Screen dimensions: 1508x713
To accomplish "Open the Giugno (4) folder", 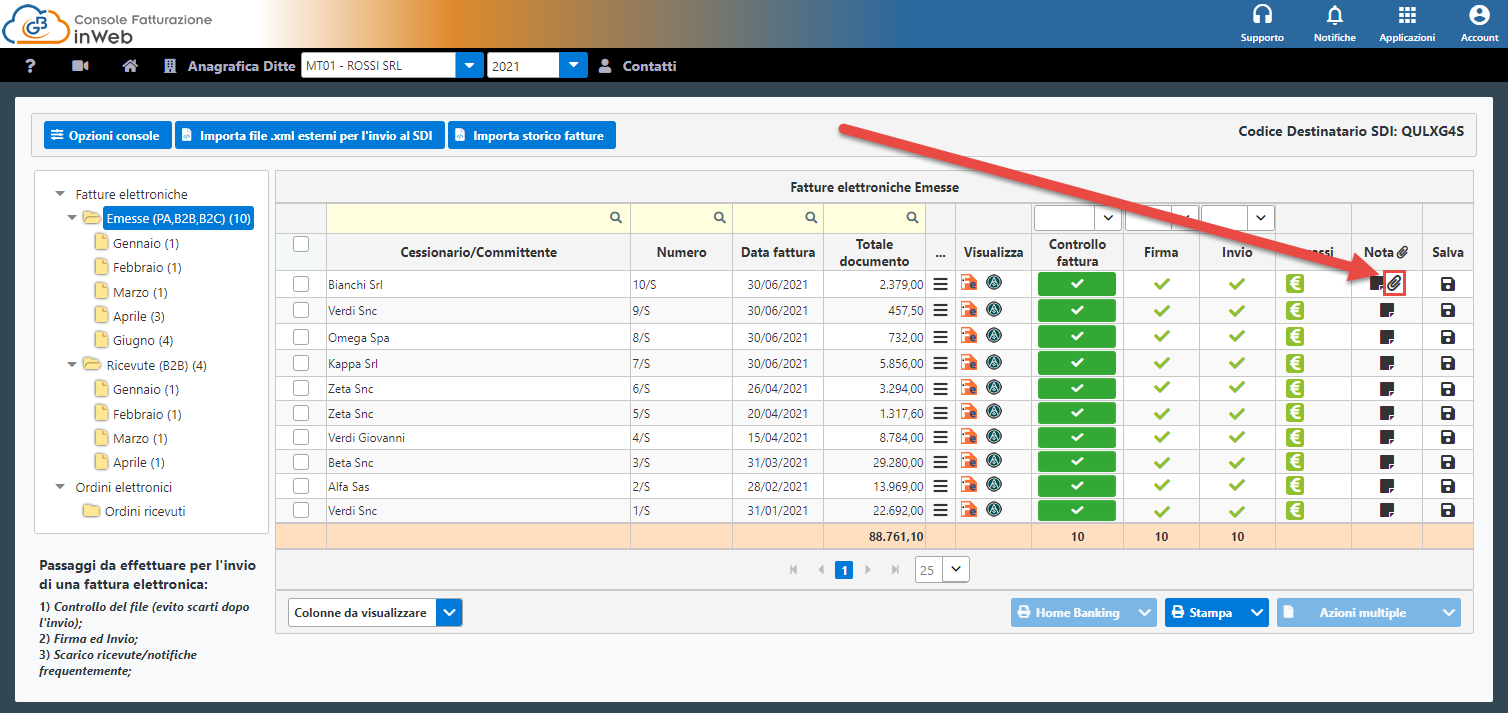I will pyautogui.click(x=142, y=340).
